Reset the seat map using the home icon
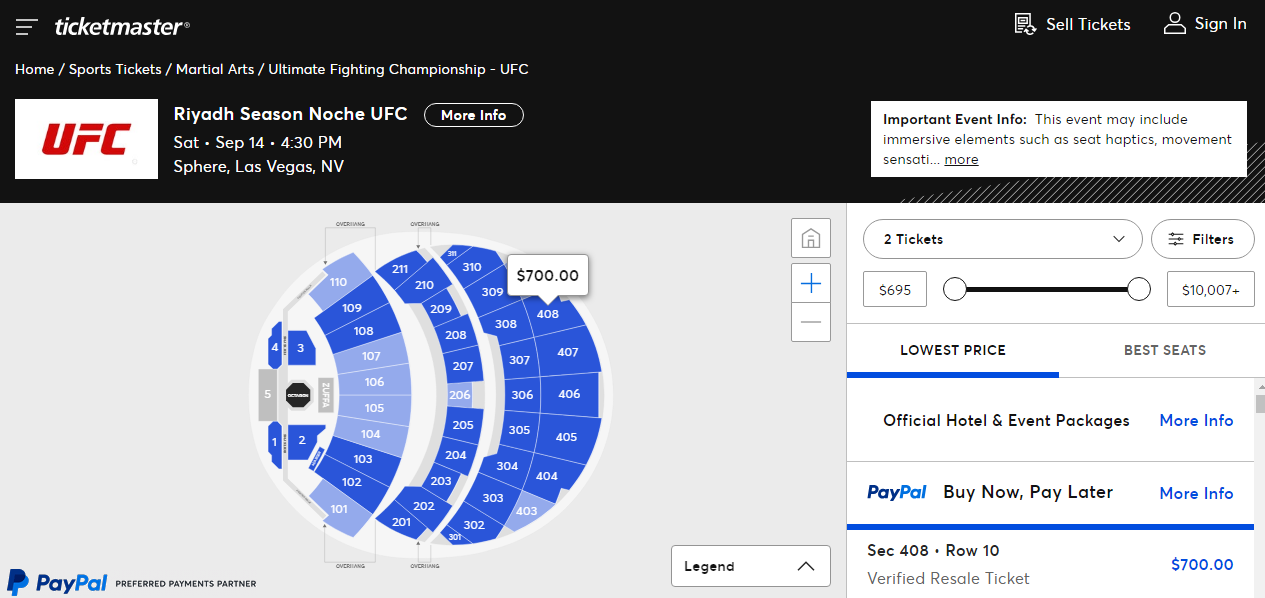1265x598 pixels. [x=811, y=239]
